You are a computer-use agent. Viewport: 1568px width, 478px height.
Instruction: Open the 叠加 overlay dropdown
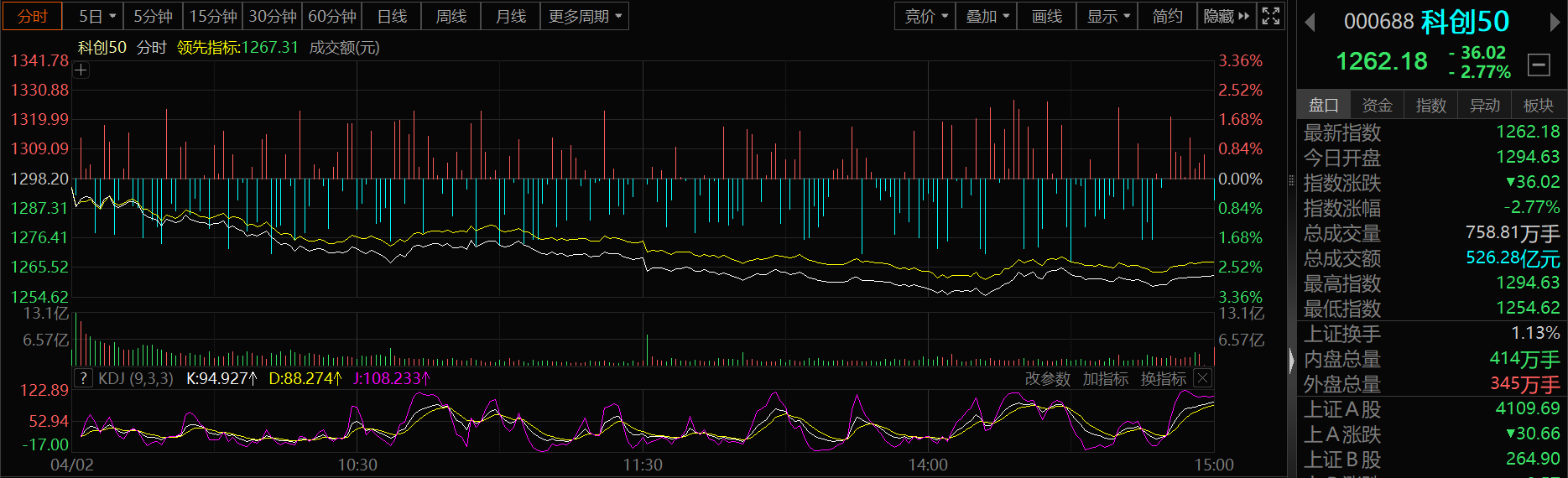point(987,16)
